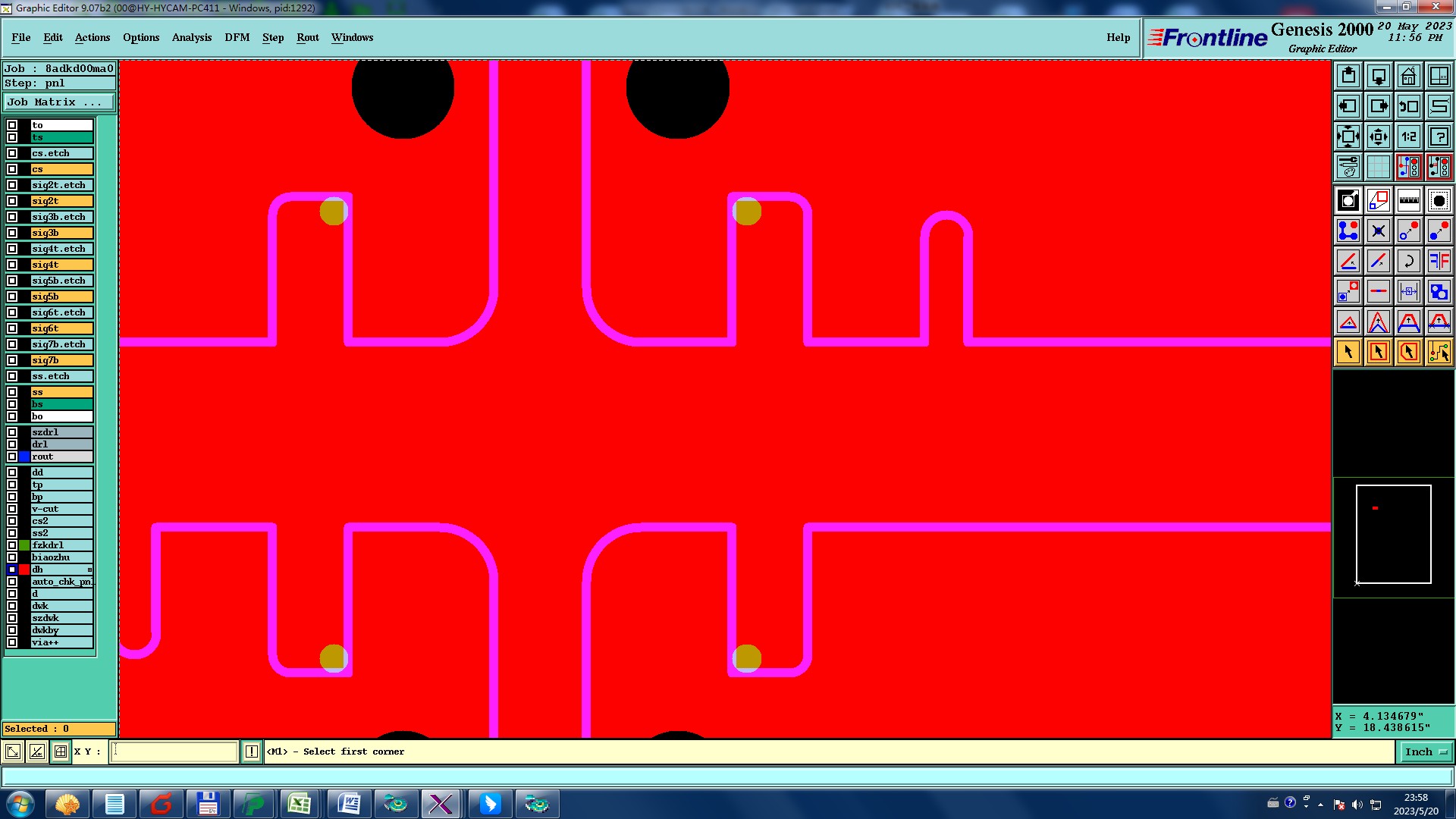The image size is (1456, 819).
Task: Select the ruler measurement tool
Action: [x=1408, y=201]
